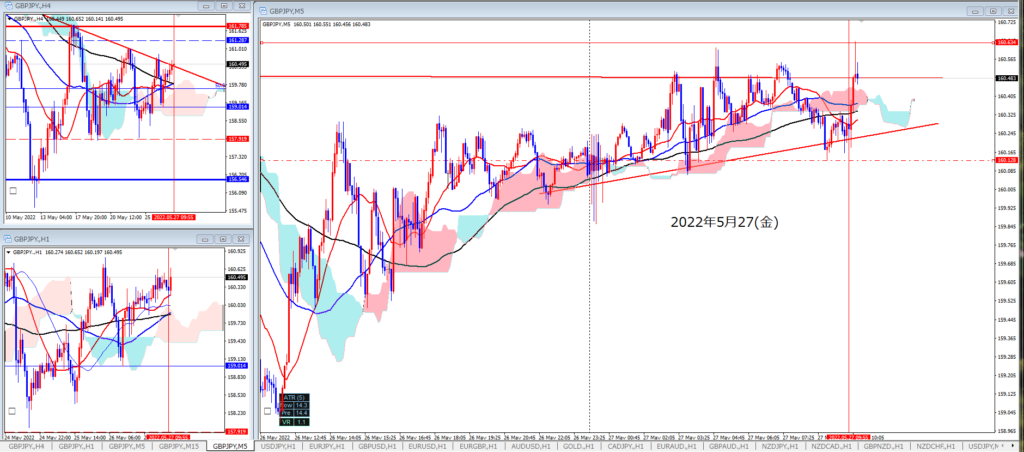This screenshot has height=452, width=1024.
Task: Click the GBPJPY,M5 chart window icon
Action: tap(263, 8)
